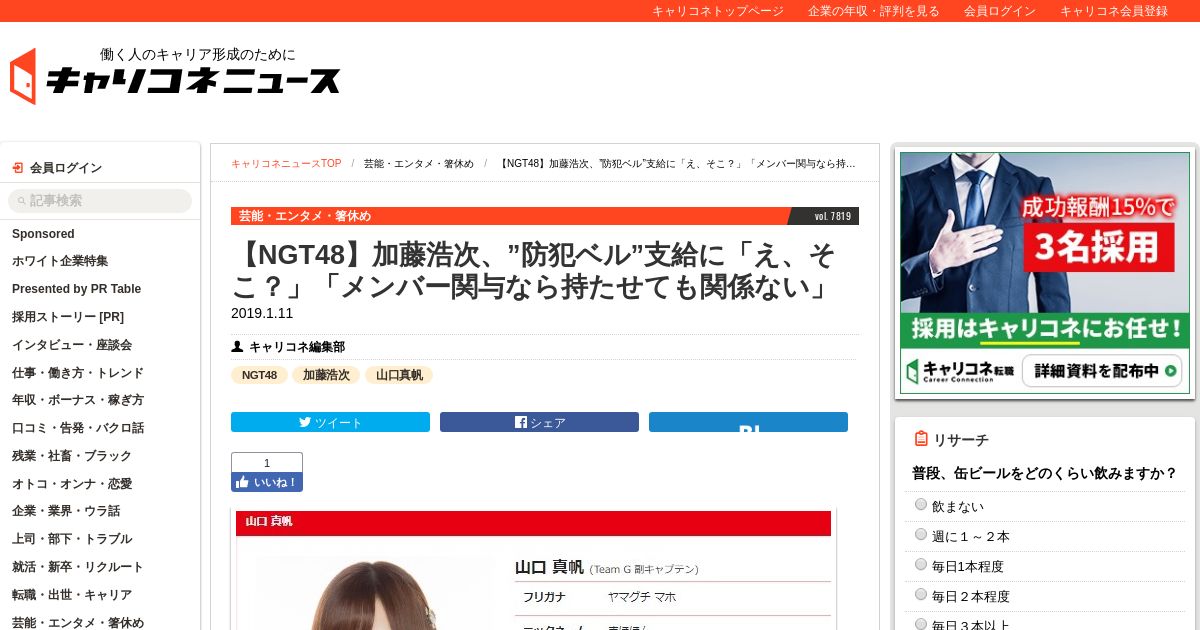Open sidebar category 就活・新卒・リクルート
The height and width of the screenshot is (630, 1200).
point(78,567)
